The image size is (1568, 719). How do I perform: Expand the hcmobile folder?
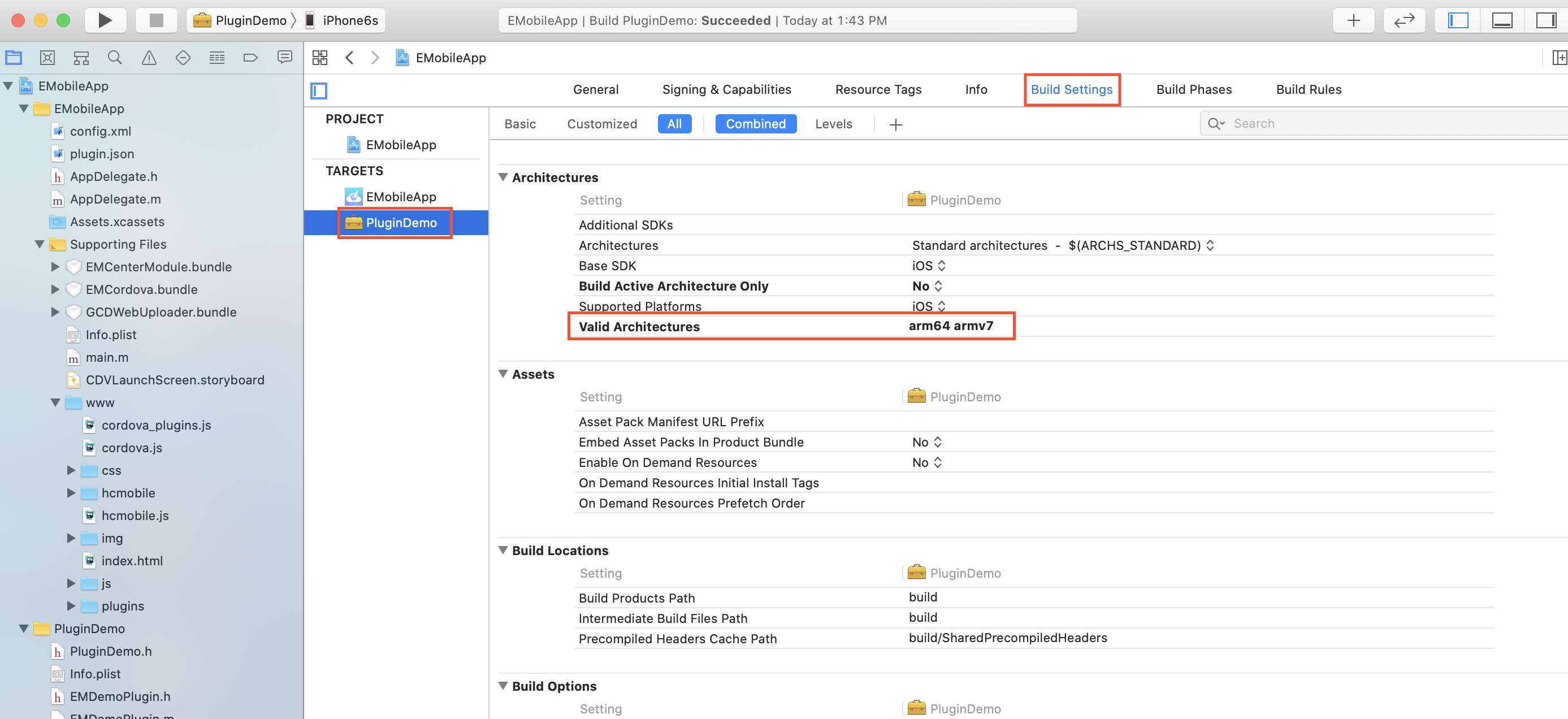coord(71,493)
